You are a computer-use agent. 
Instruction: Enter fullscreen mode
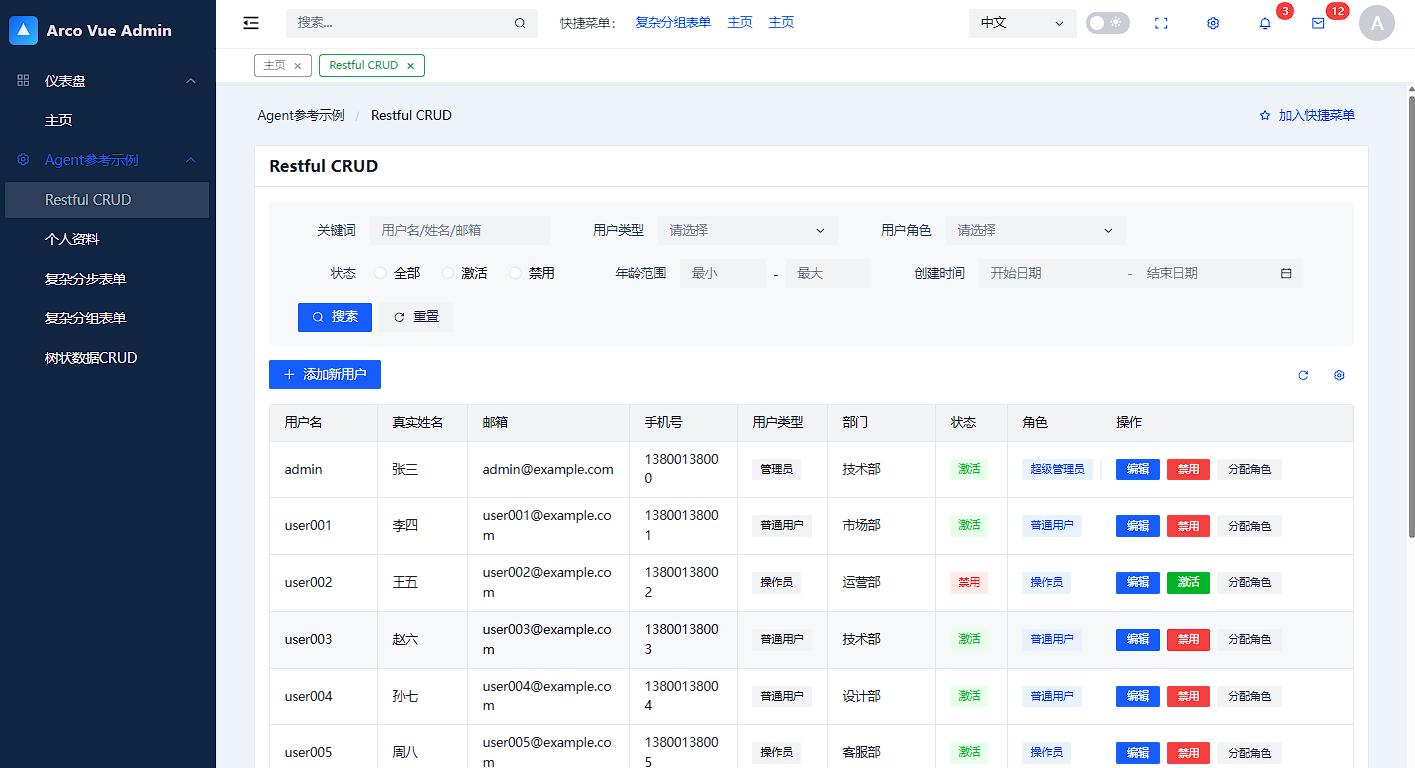pos(1161,22)
